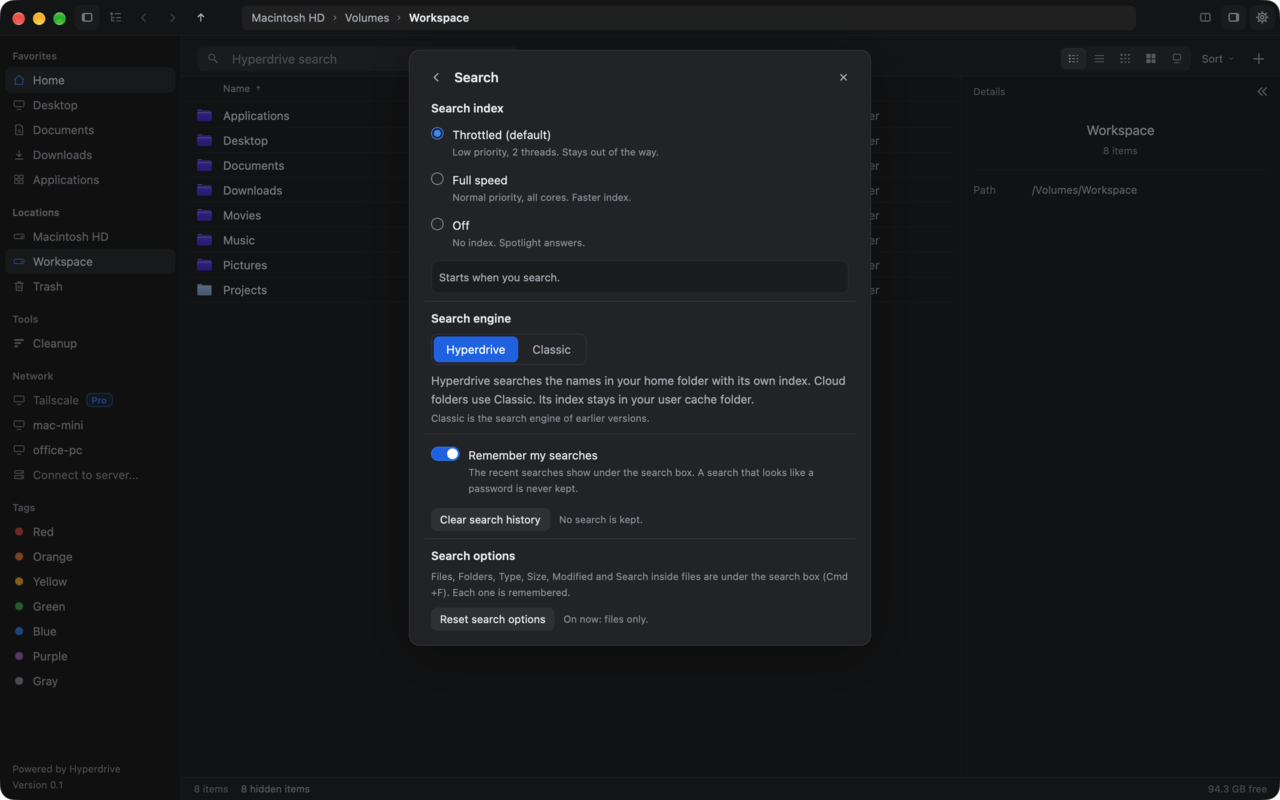
Task: Toggle the Remember my searches switch
Action: [445, 454]
